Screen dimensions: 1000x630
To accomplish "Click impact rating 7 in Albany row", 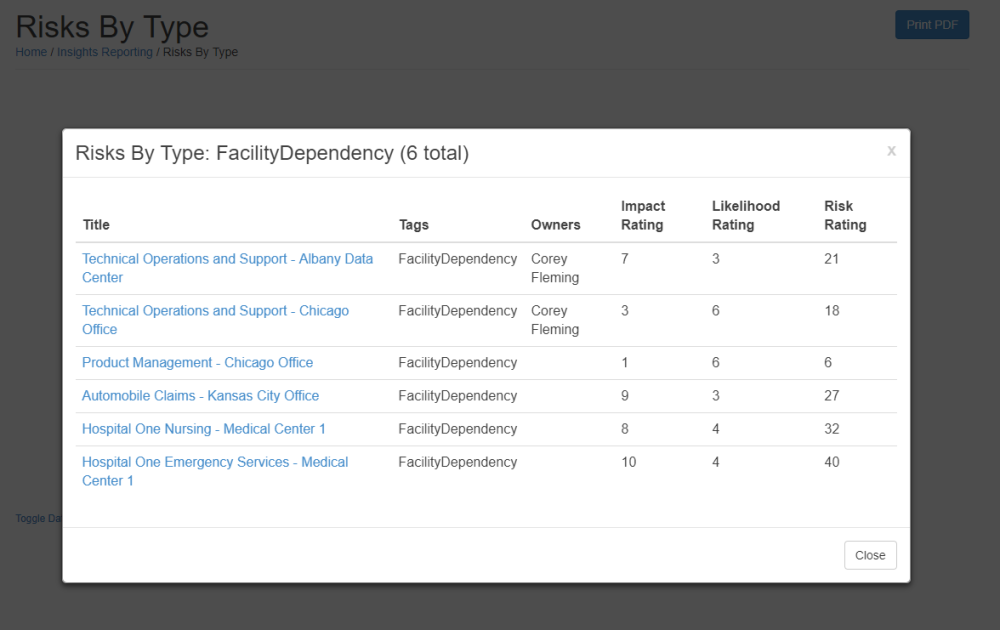I will click(625, 259).
